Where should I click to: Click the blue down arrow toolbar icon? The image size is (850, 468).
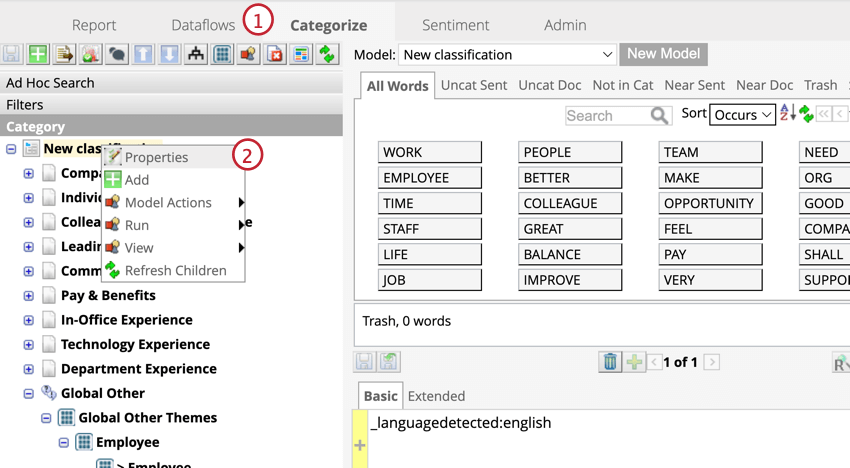click(169, 54)
